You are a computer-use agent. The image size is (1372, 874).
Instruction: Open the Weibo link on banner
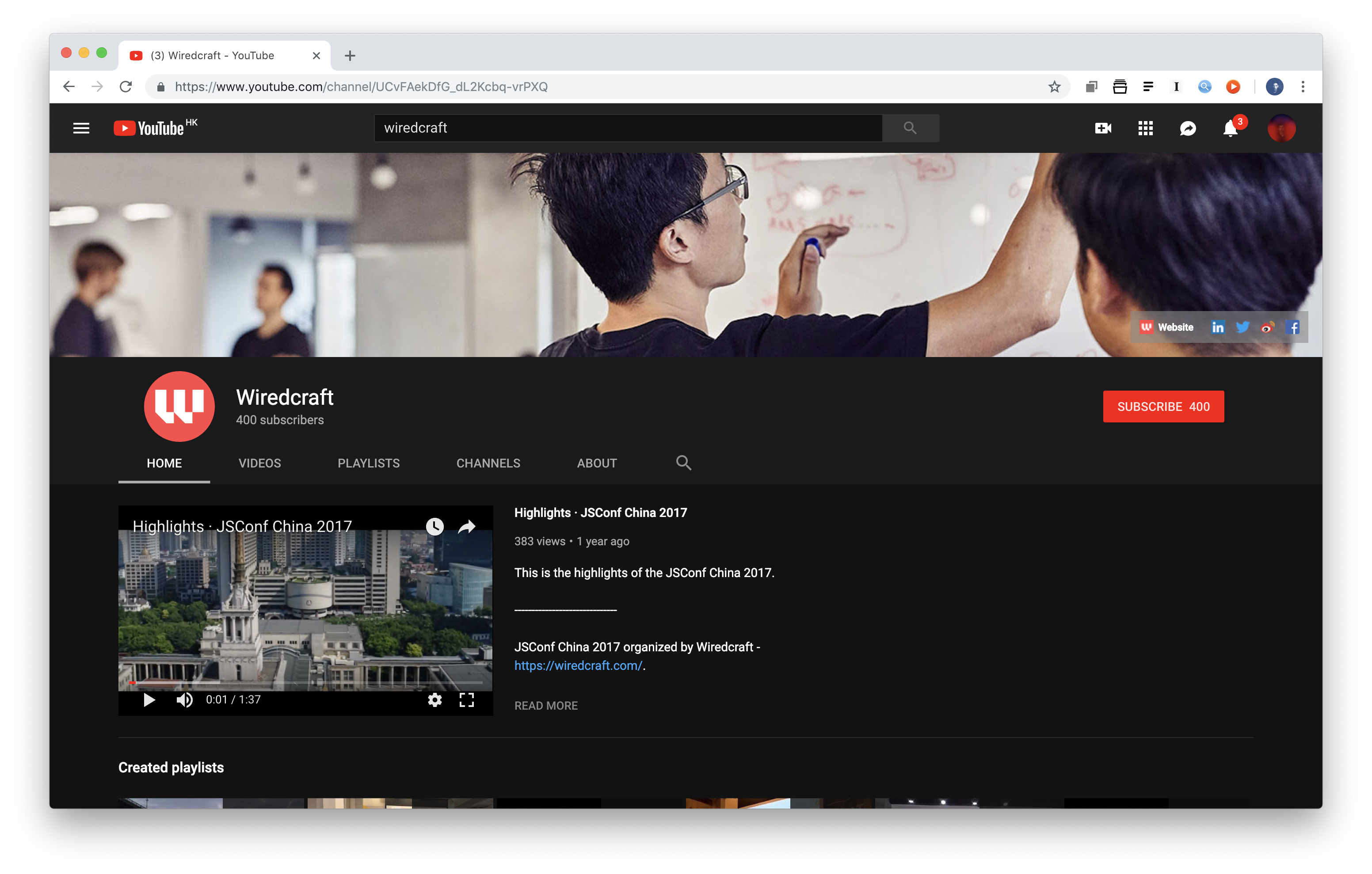click(x=1267, y=327)
